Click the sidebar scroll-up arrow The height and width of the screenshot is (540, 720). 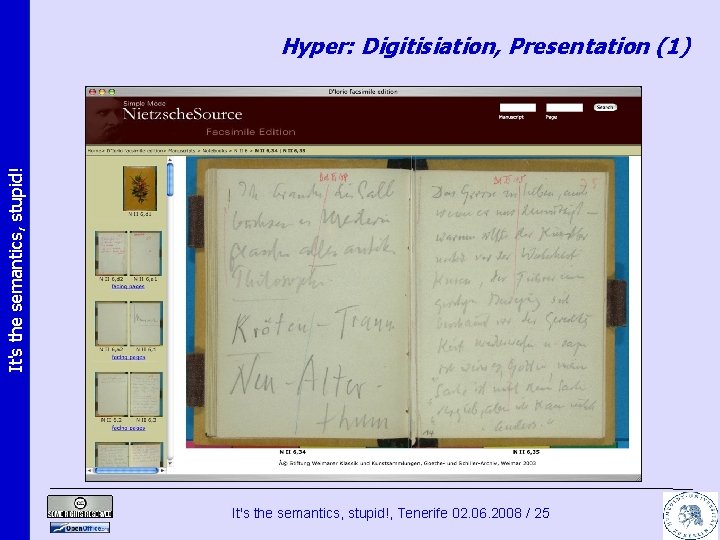coord(170,160)
